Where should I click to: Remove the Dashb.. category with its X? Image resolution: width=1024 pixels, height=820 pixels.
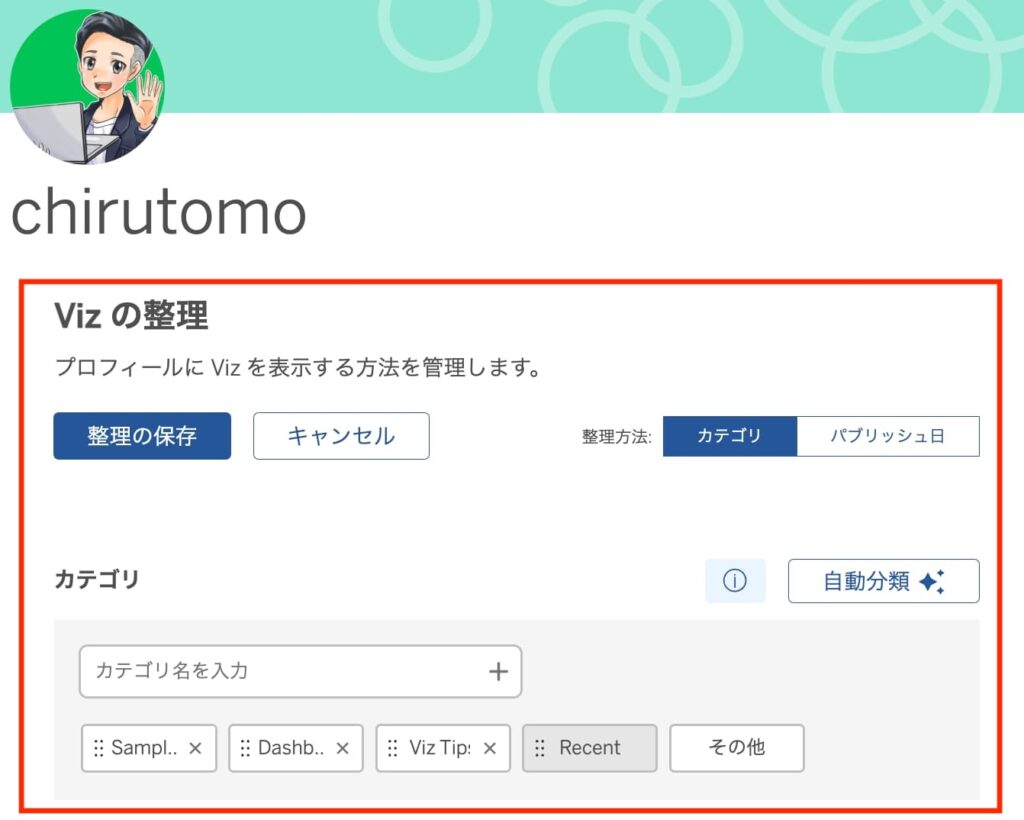(x=342, y=748)
